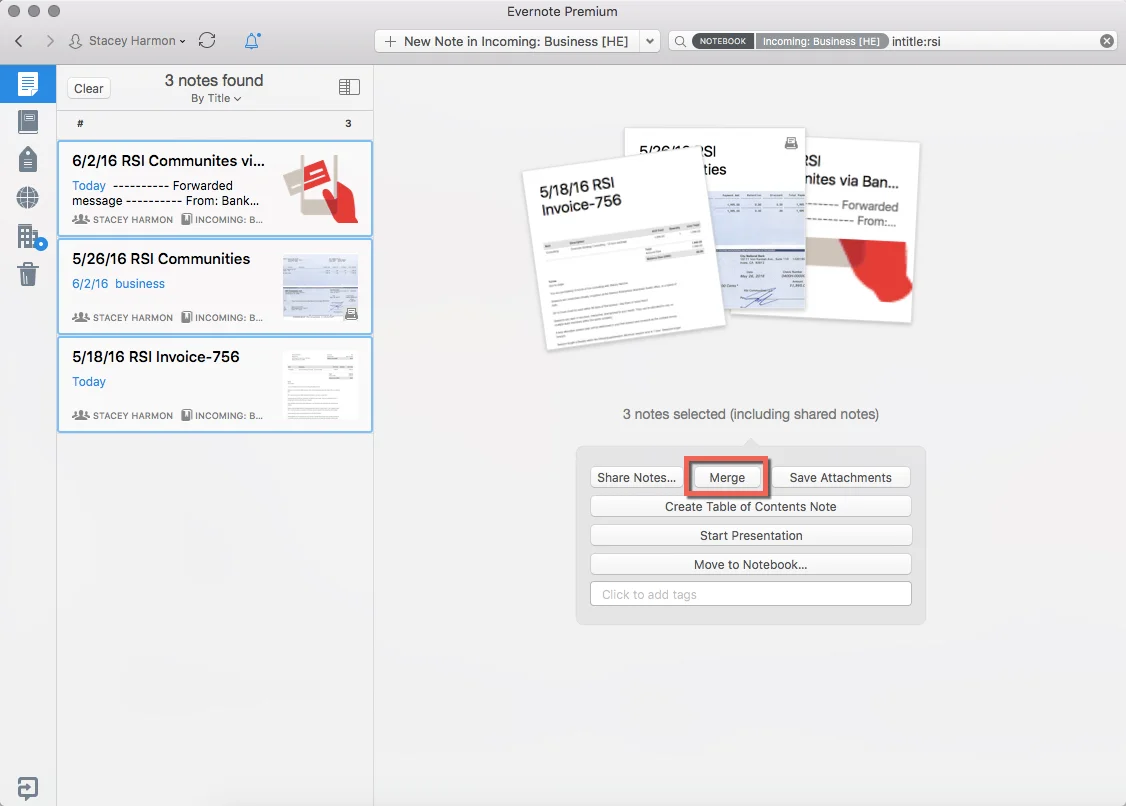Toggle the note list view layout icon
The image size is (1126, 806).
point(349,87)
